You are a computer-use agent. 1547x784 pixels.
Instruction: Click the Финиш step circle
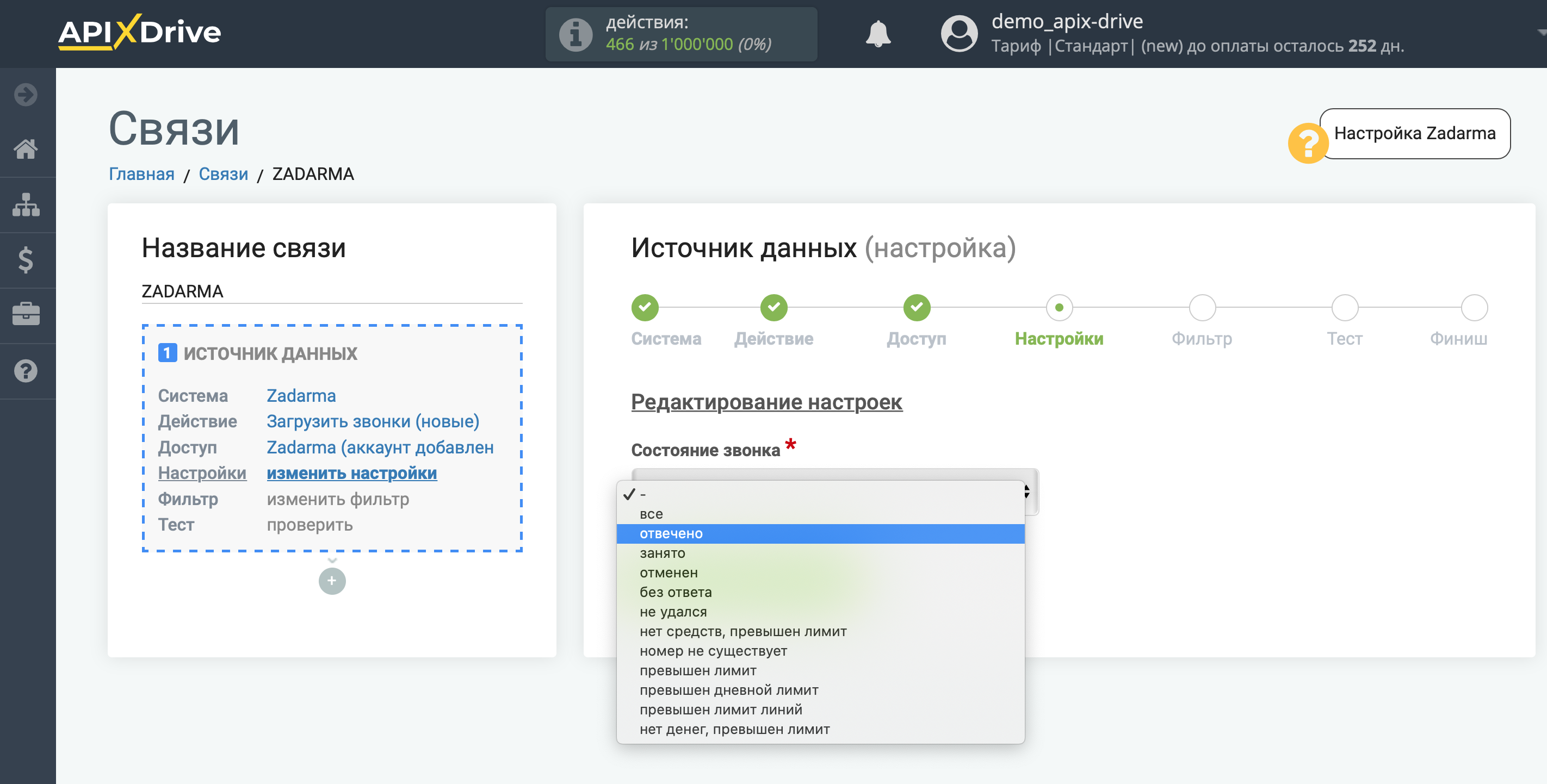[x=1474, y=307]
